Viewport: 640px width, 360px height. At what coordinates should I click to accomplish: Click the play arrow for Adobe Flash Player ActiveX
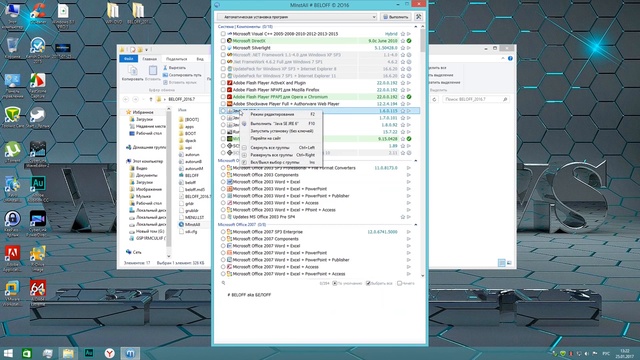click(409, 83)
